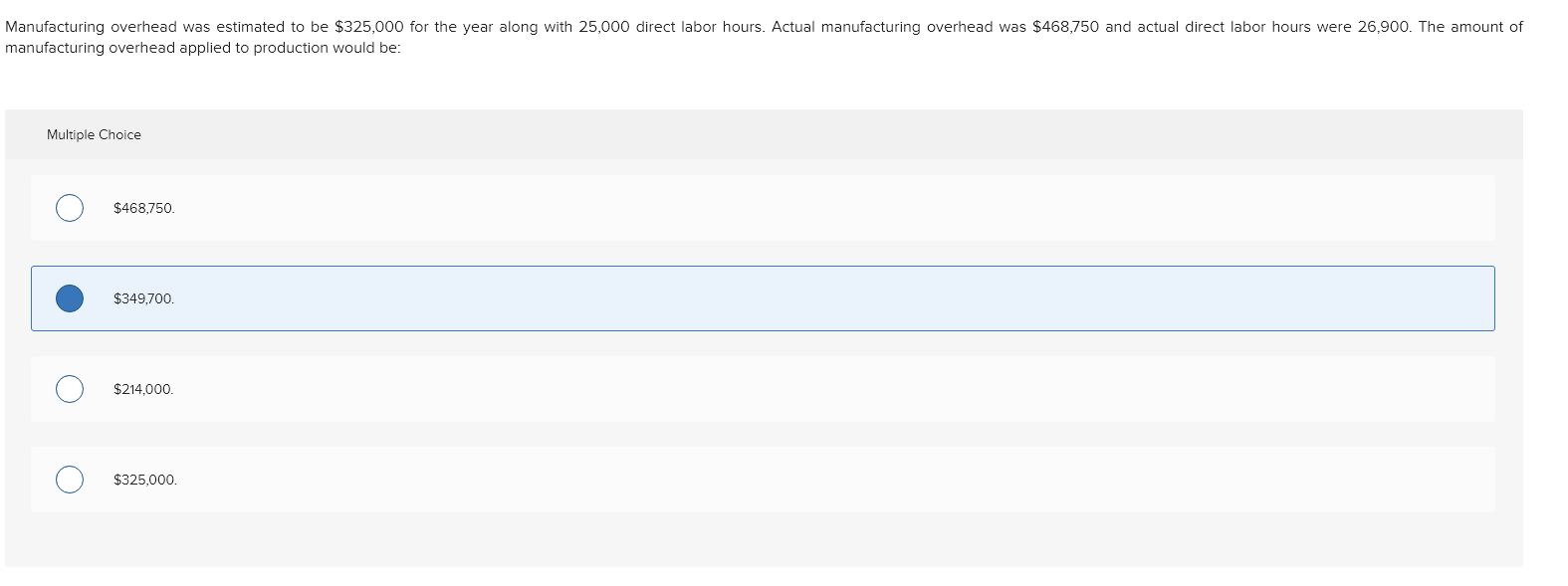1568x586 pixels.
Task: Select the bottommost radio button
Action: coord(69,480)
